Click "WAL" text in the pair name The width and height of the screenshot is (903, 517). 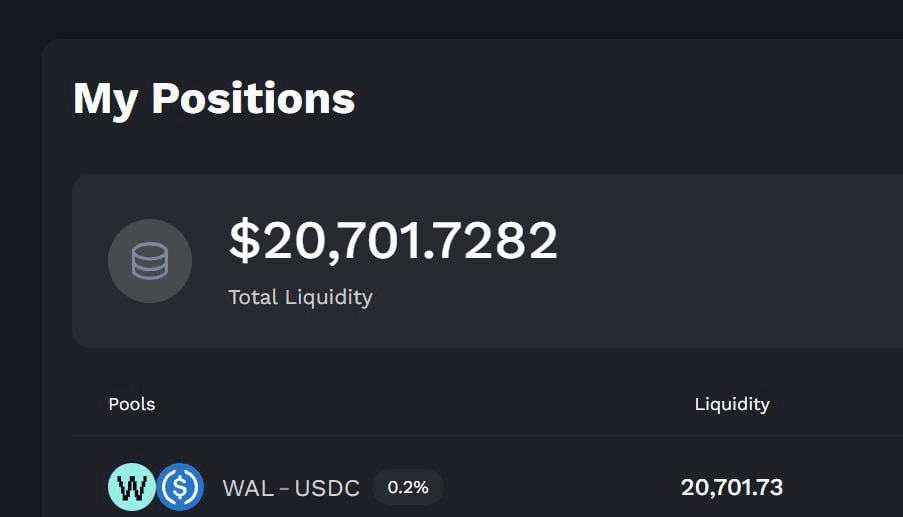pyautogui.click(x=244, y=488)
